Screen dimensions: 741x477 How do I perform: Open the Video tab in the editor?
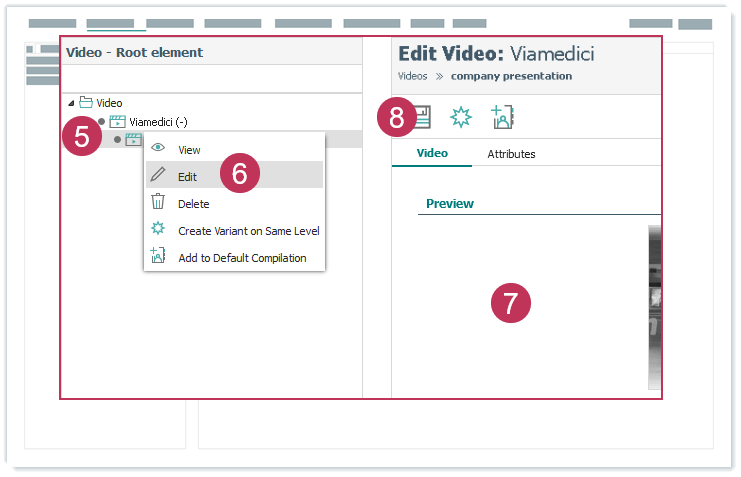(x=432, y=154)
